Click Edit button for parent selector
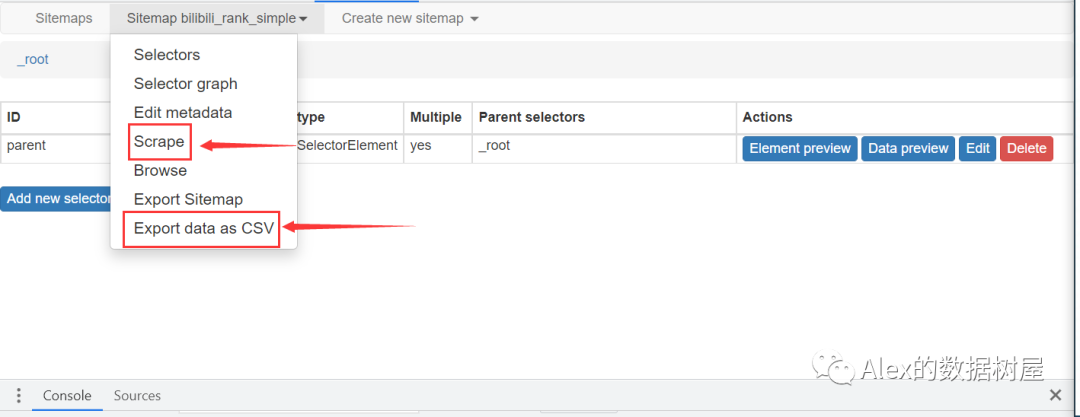Viewport: 1080px width, 417px height. coord(977,148)
